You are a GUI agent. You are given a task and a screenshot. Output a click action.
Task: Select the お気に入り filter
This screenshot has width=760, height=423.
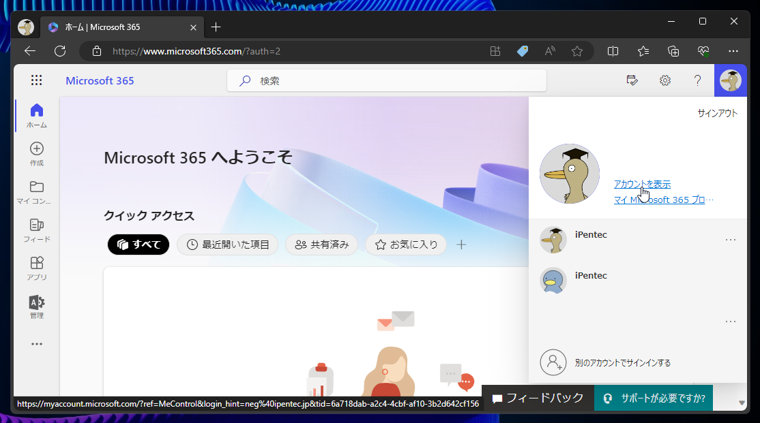click(x=406, y=245)
